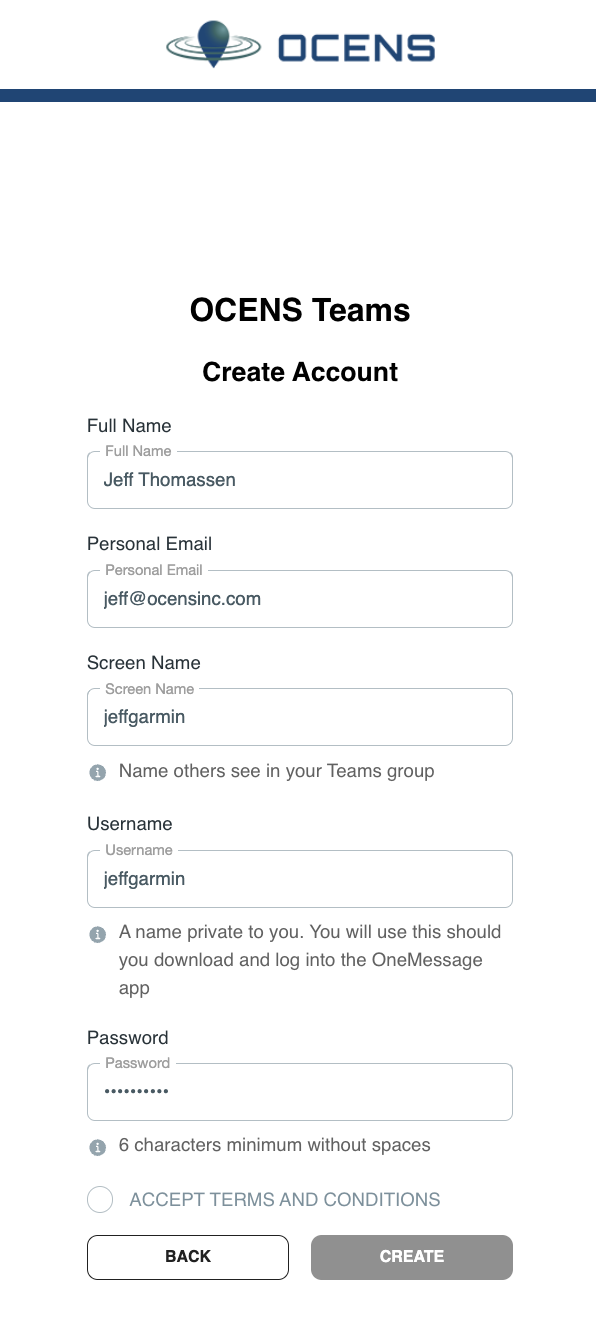
Task: Click info icon beside password requirement
Action: point(98,1147)
